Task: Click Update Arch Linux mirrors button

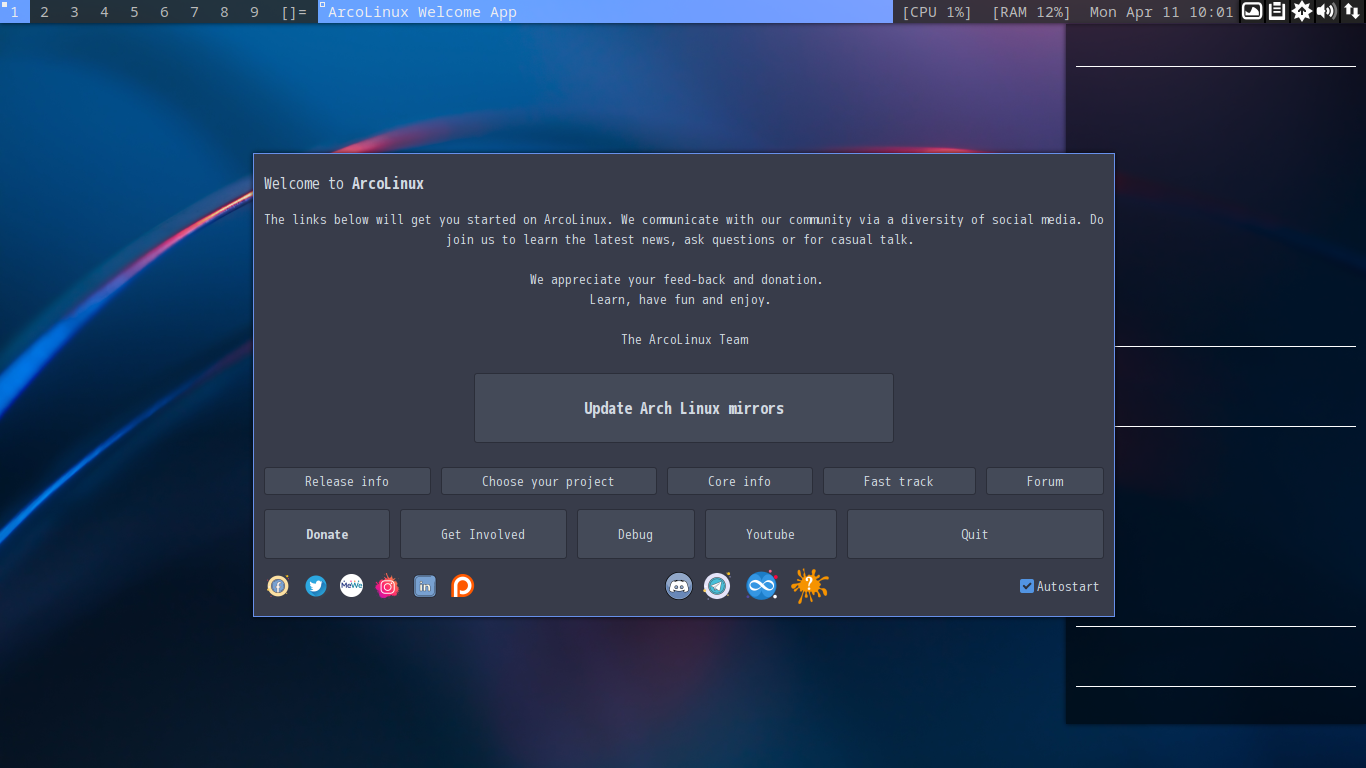Action: (684, 408)
